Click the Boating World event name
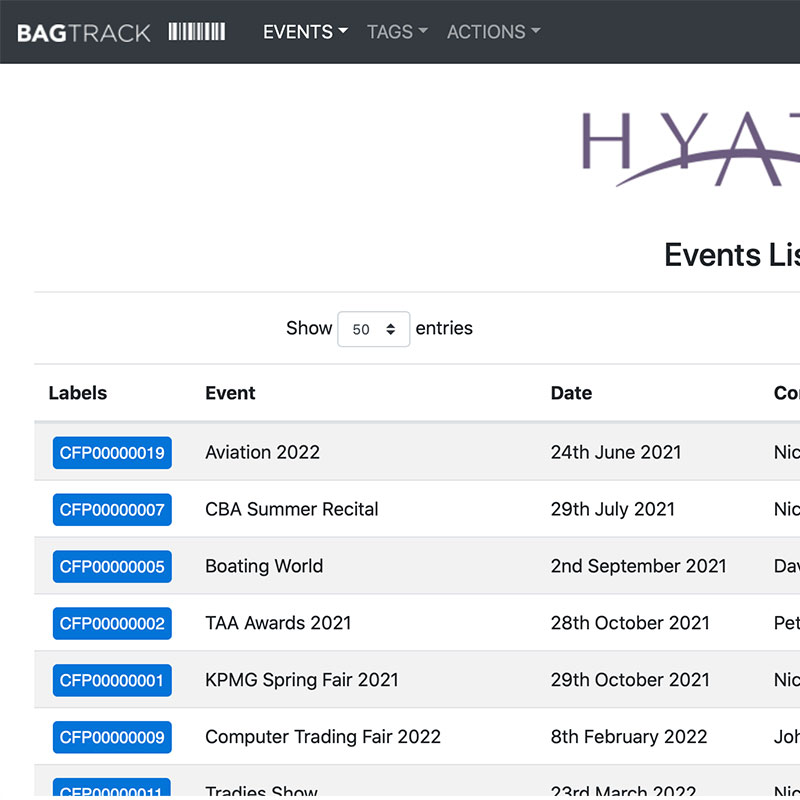The image size is (800, 800). [x=264, y=566]
